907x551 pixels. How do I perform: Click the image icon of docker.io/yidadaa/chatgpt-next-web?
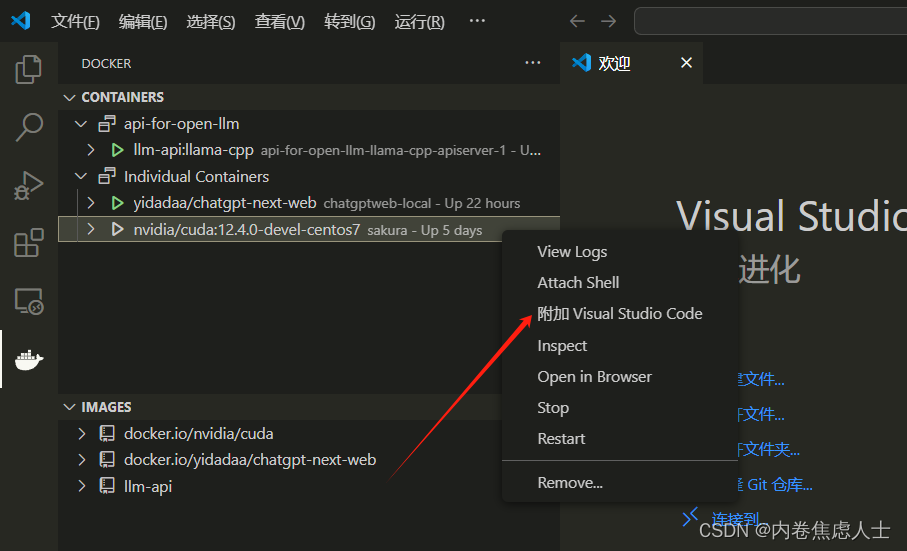point(107,460)
